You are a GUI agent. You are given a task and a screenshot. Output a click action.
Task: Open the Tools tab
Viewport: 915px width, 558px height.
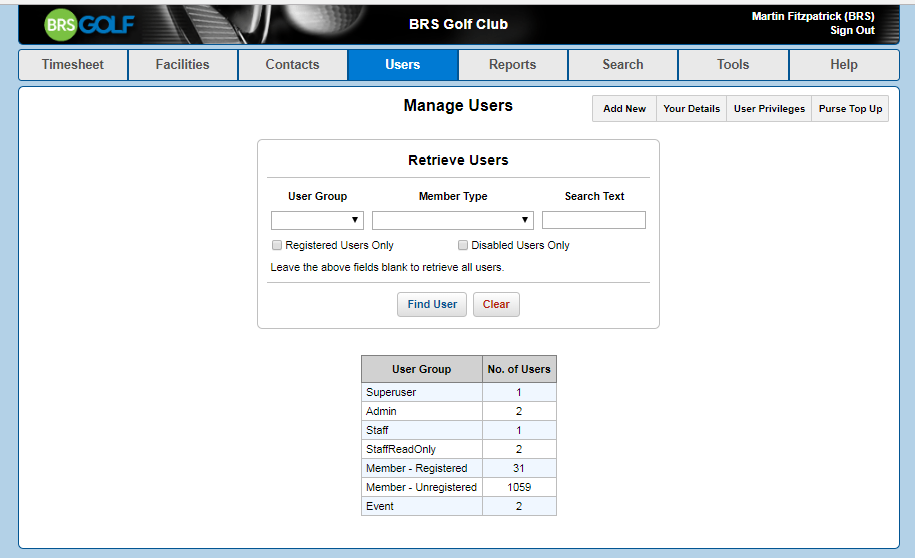tap(733, 64)
